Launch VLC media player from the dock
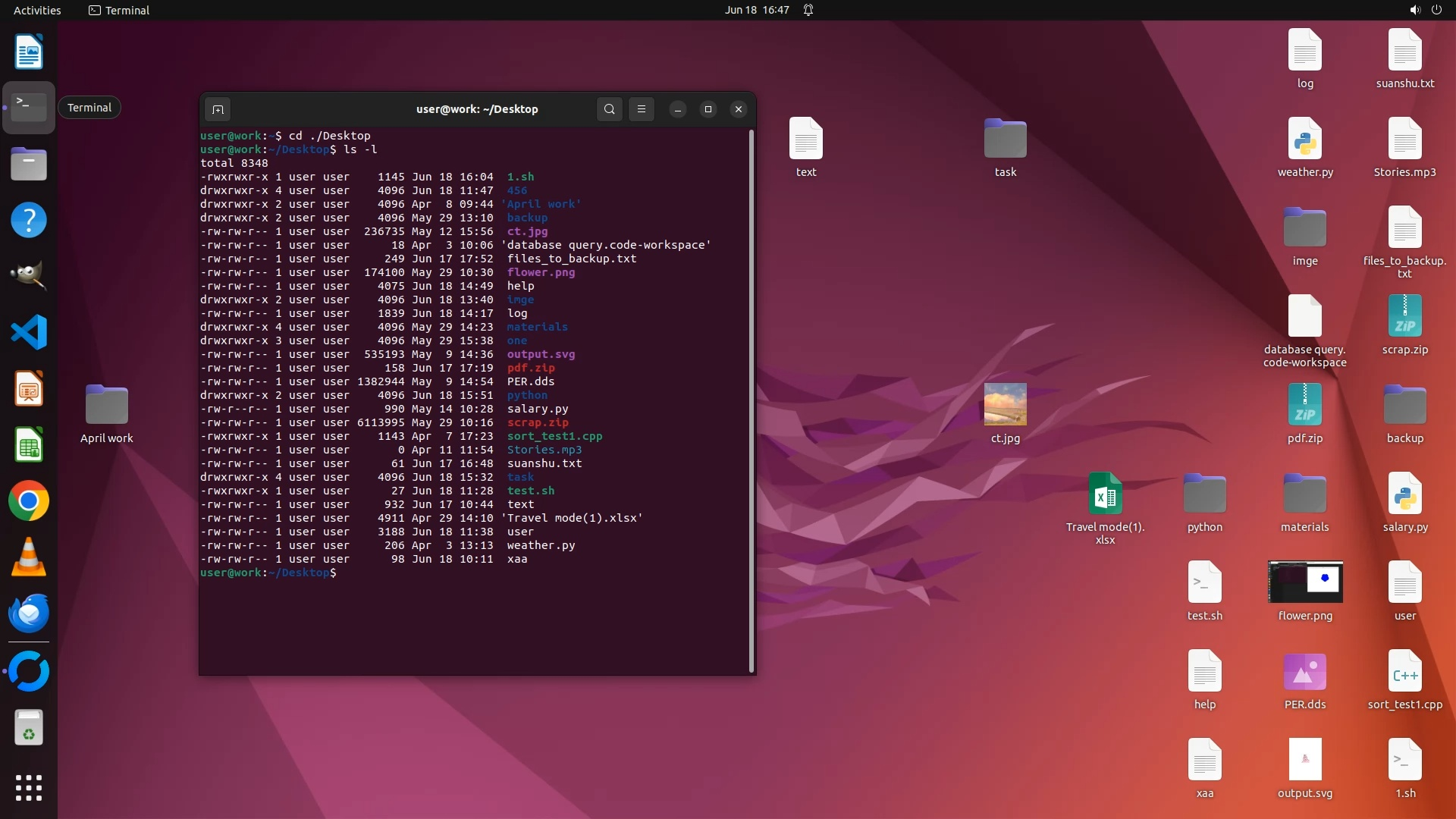 (x=29, y=557)
